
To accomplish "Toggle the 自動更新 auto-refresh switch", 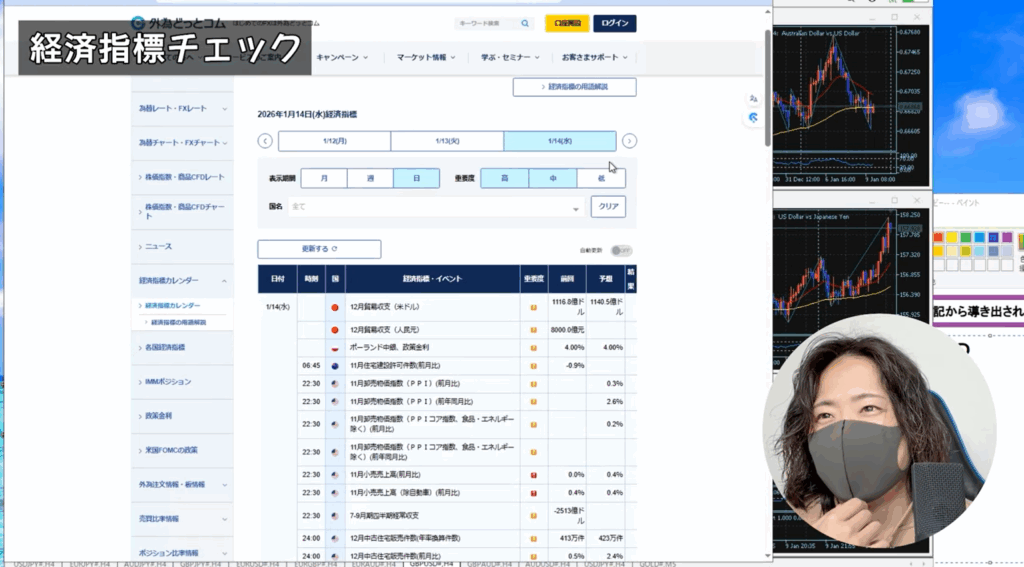I will pyautogui.click(x=622, y=250).
